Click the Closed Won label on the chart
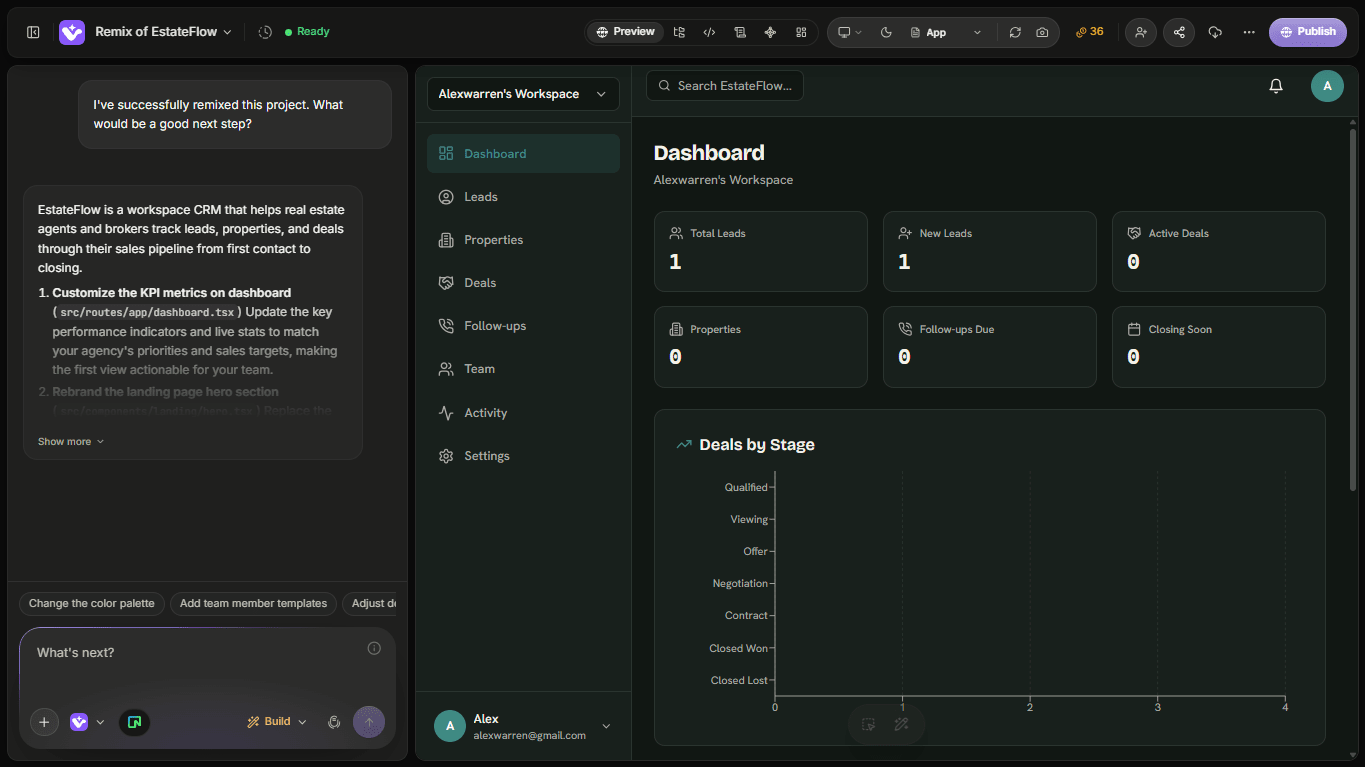Image resolution: width=1365 pixels, height=767 pixels. [x=739, y=648]
